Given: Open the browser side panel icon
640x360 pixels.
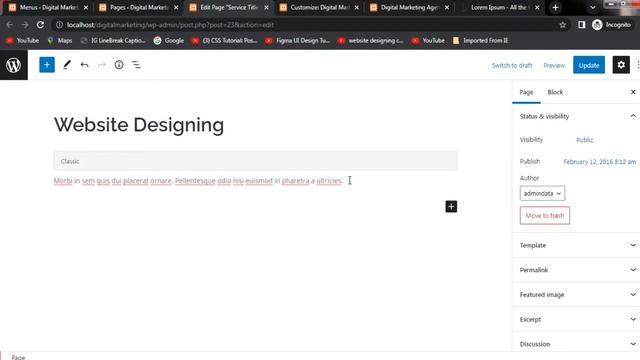Looking at the screenshot, I should click(x=582, y=25).
